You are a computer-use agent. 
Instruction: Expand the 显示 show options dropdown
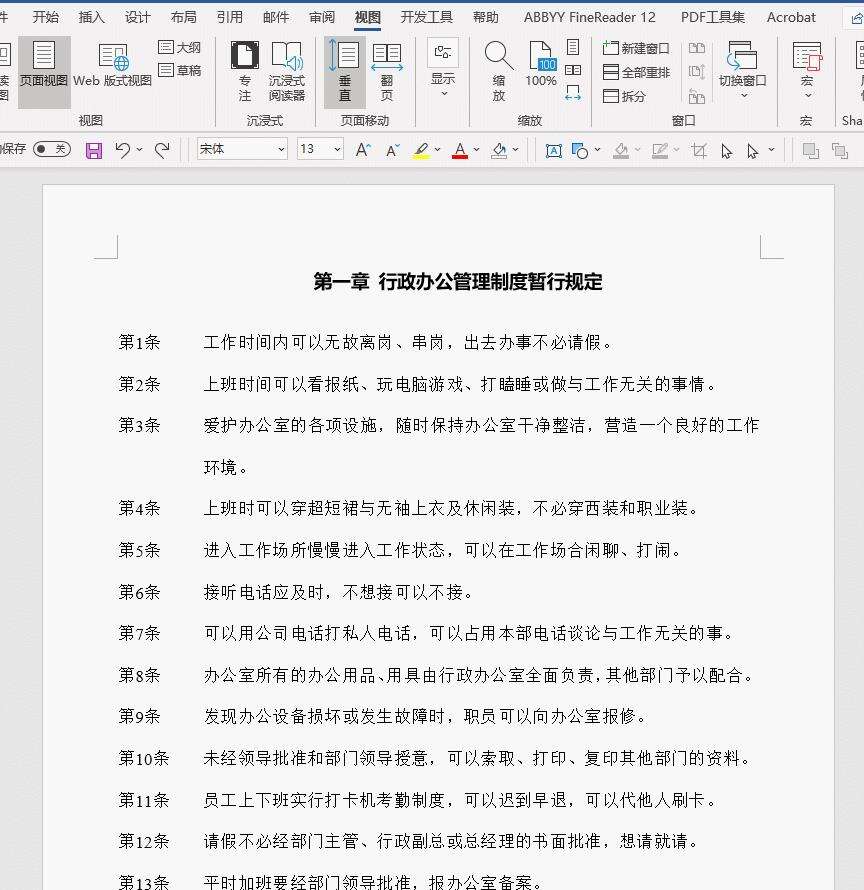[443, 69]
